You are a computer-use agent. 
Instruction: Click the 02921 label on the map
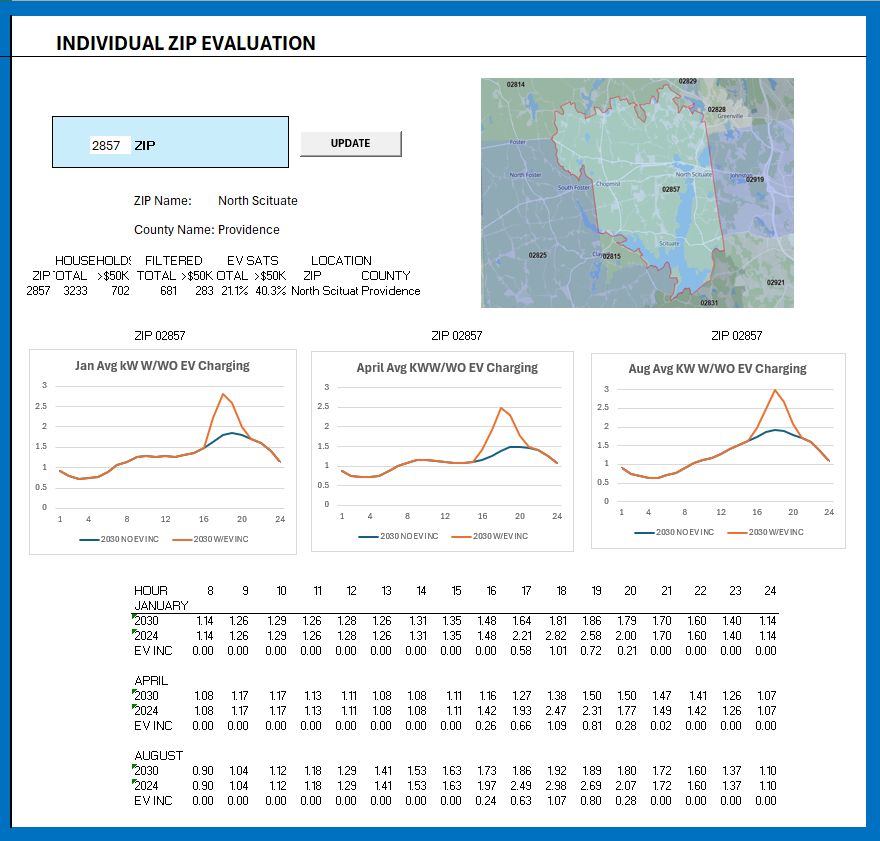776,283
